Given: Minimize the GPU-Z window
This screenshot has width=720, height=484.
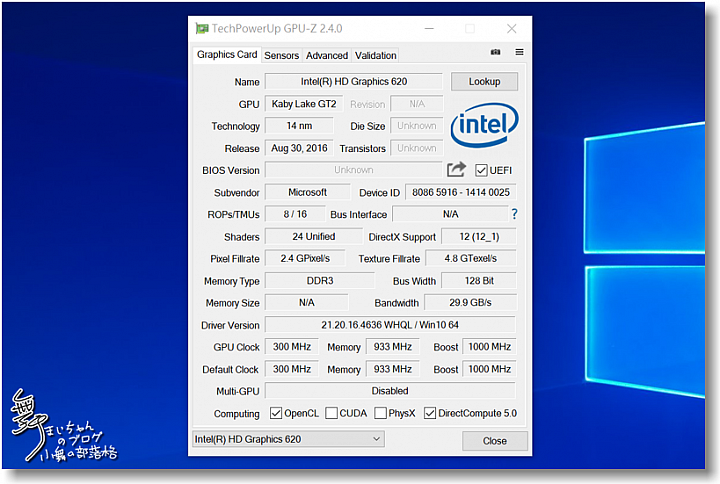Looking at the screenshot, I should click(x=429, y=28).
